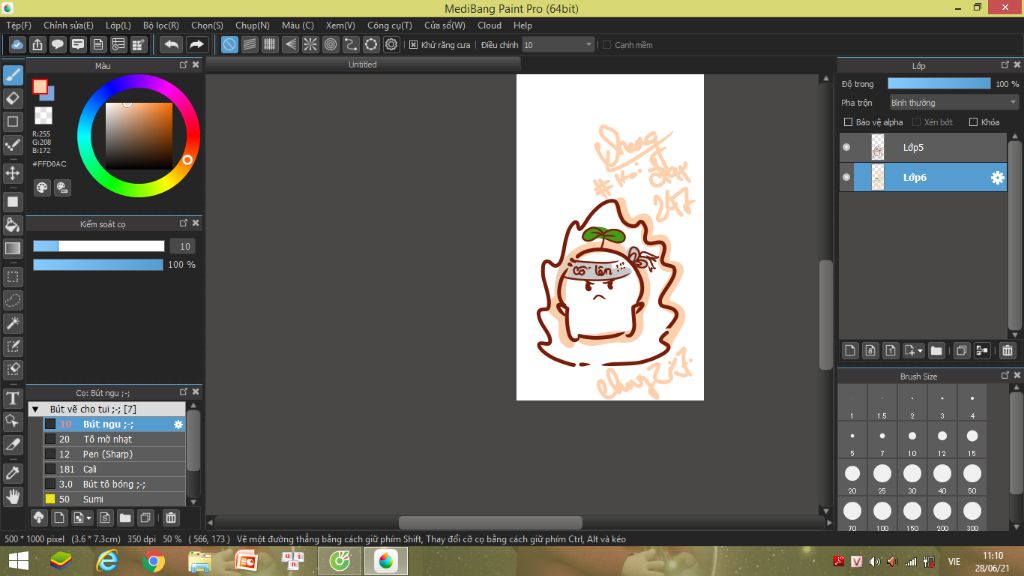Create a new layer folder
Screen dimensions: 1024x576
(936, 351)
